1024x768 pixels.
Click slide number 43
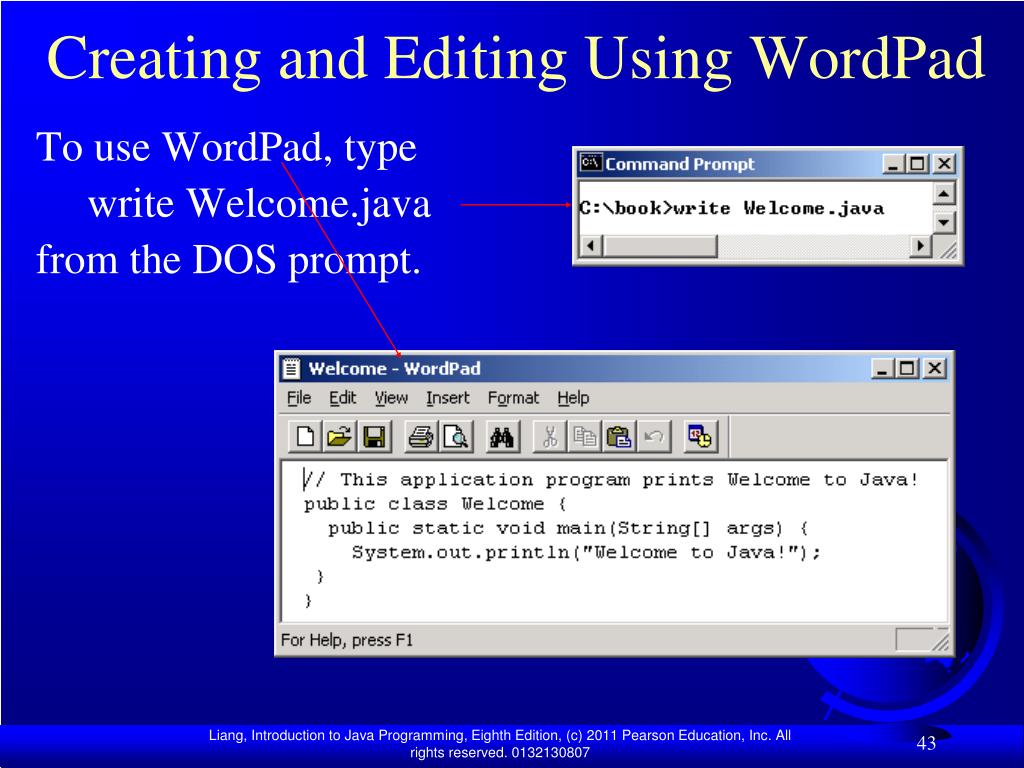(926, 743)
